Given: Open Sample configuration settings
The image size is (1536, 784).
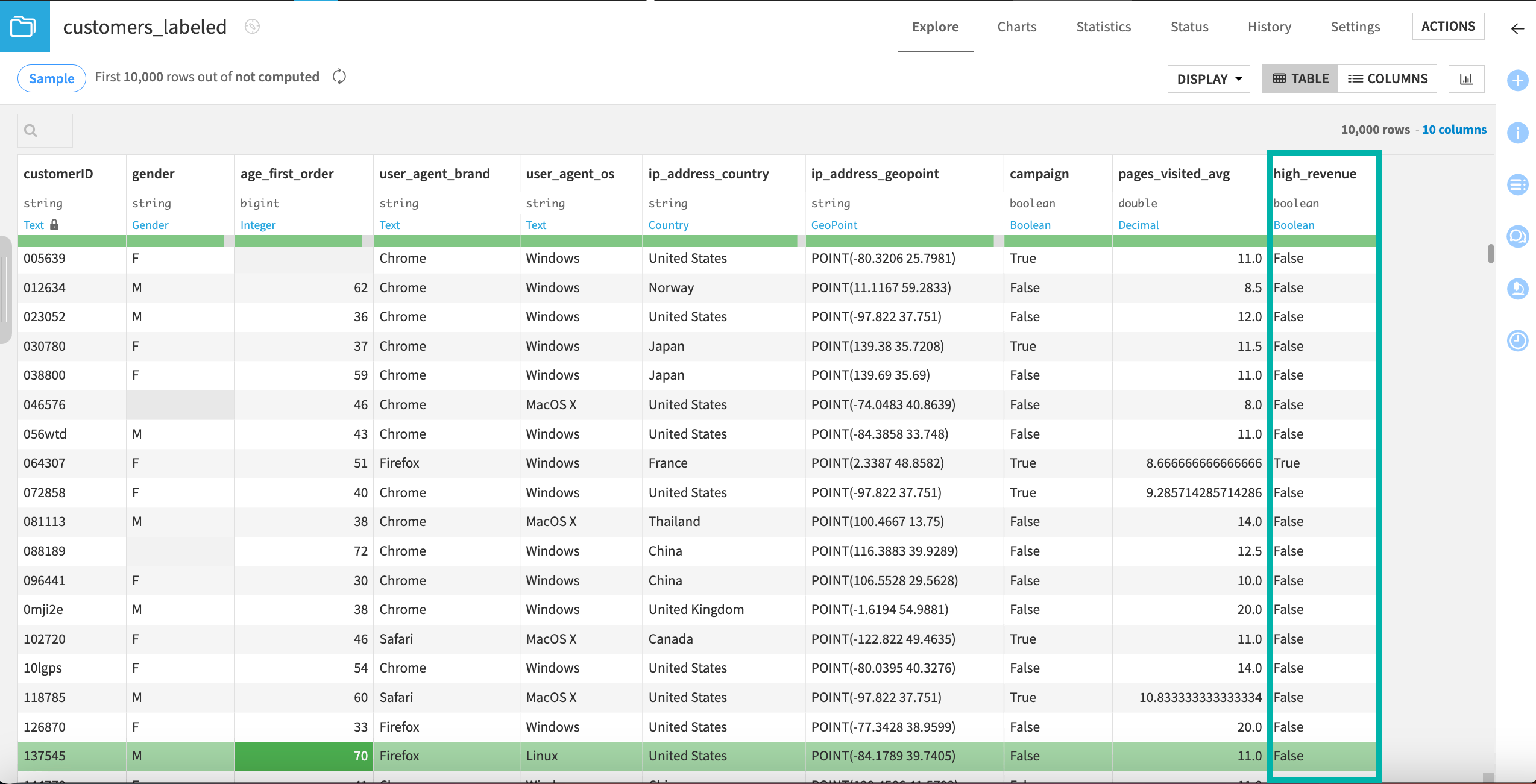Looking at the screenshot, I should pos(51,78).
